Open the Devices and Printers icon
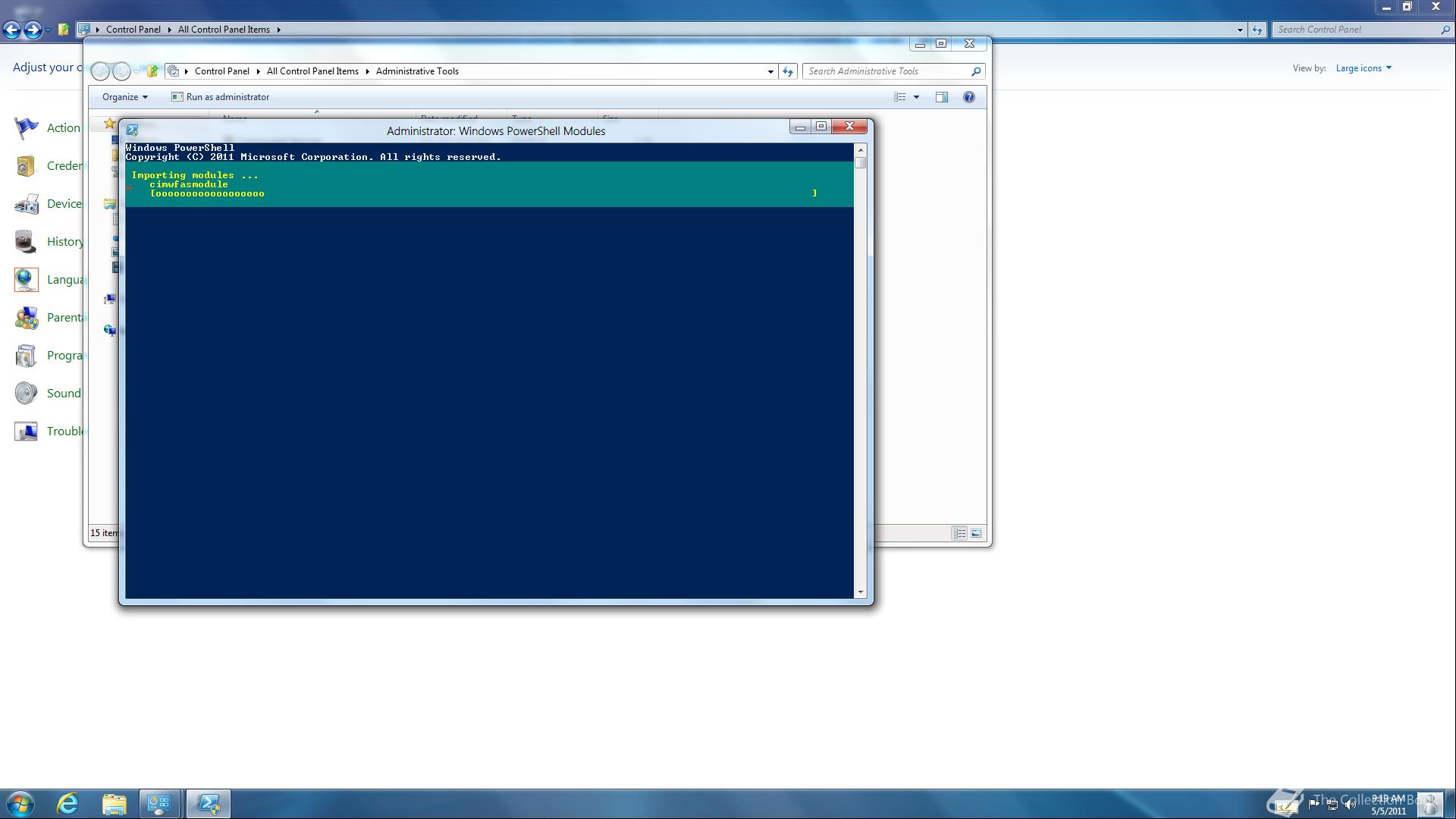 (27, 204)
